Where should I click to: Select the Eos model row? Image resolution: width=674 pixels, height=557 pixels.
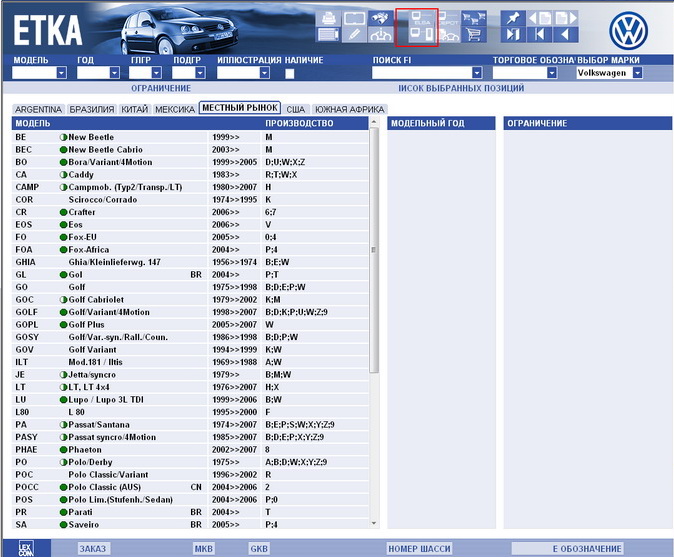pyautogui.click(x=190, y=224)
